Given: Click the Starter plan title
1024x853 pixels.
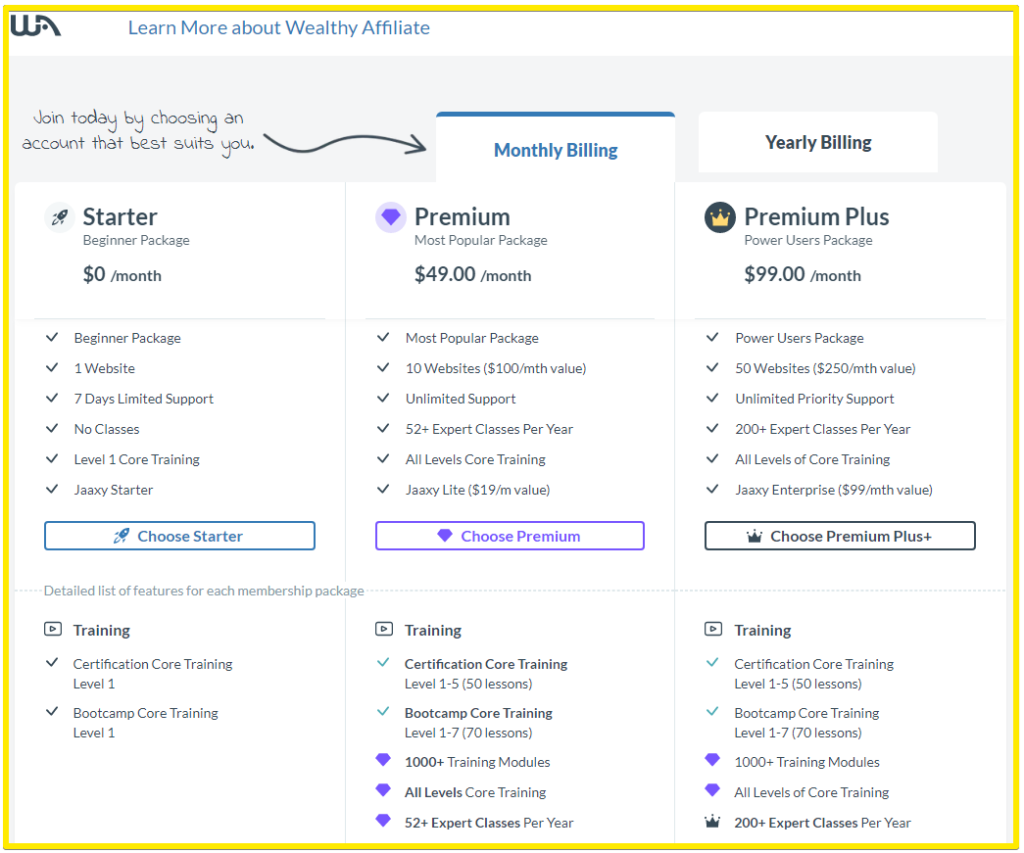Looking at the screenshot, I should (120, 217).
